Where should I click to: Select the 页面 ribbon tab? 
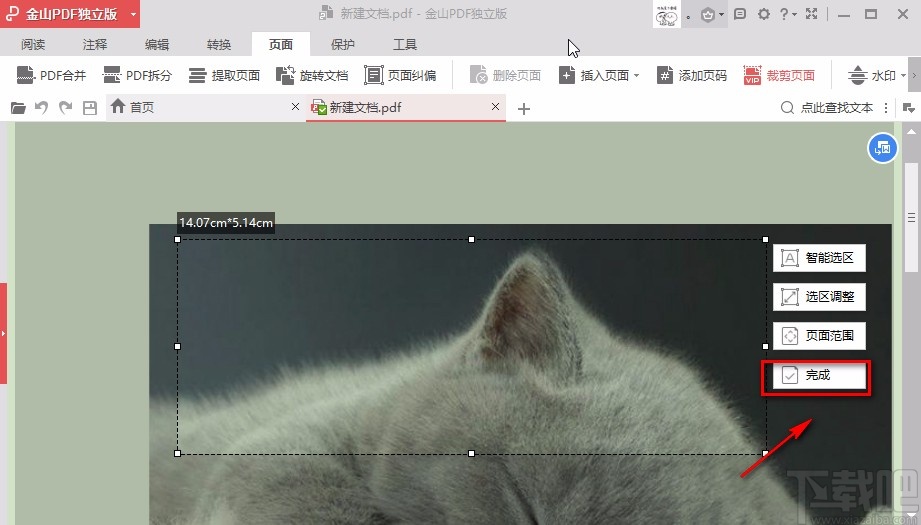click(x=281, y=44)
